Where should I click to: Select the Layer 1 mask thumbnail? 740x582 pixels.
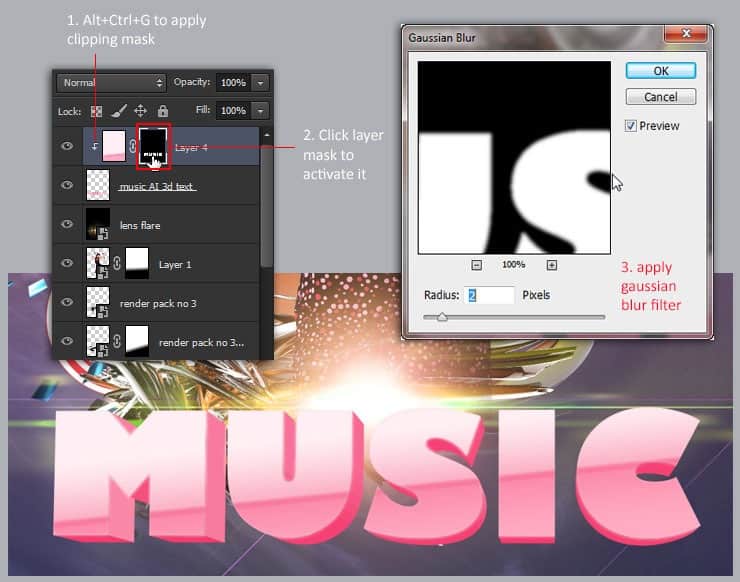[137, 263]
